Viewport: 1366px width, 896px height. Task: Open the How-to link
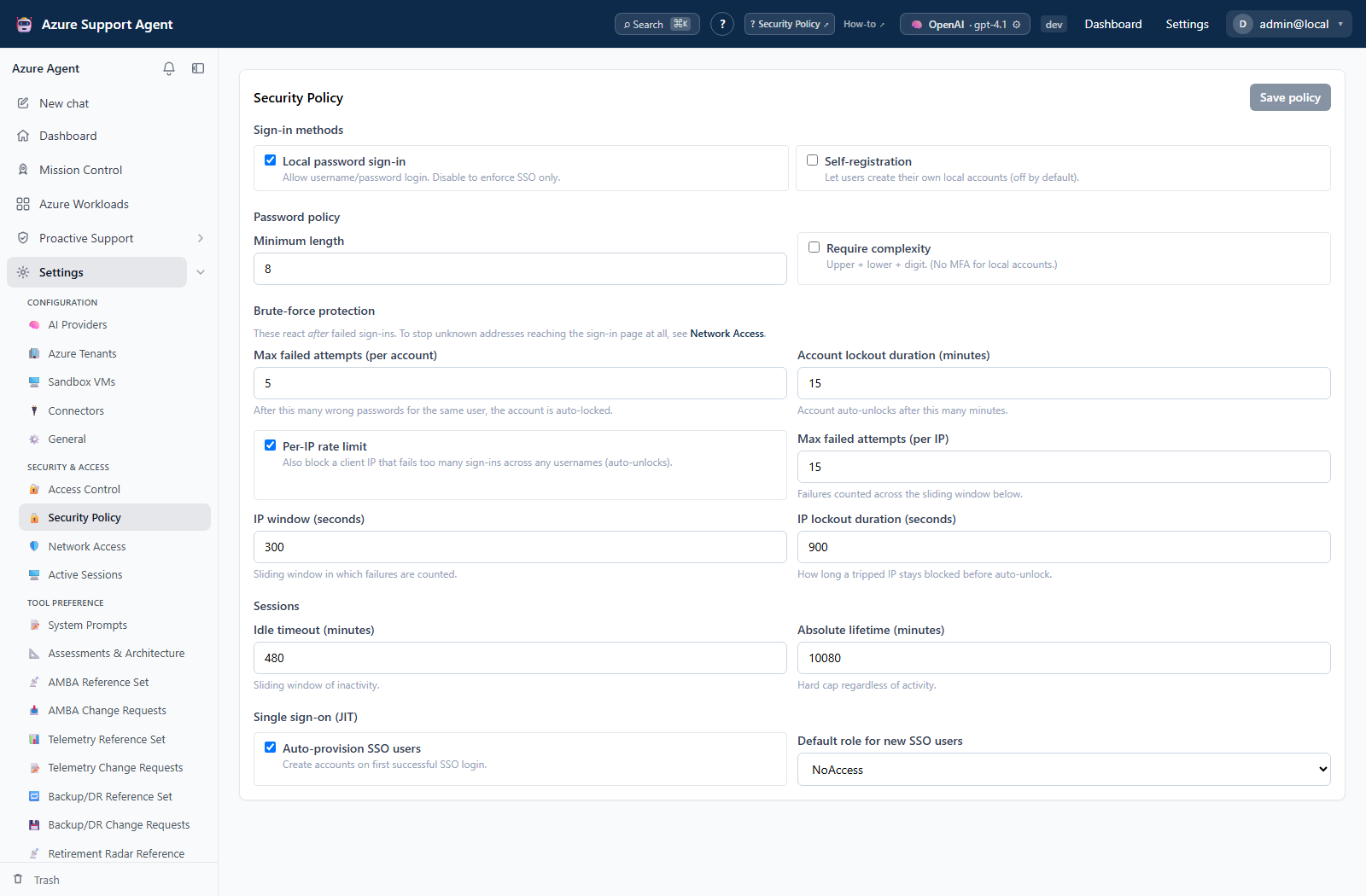click(x=864, y=24)
